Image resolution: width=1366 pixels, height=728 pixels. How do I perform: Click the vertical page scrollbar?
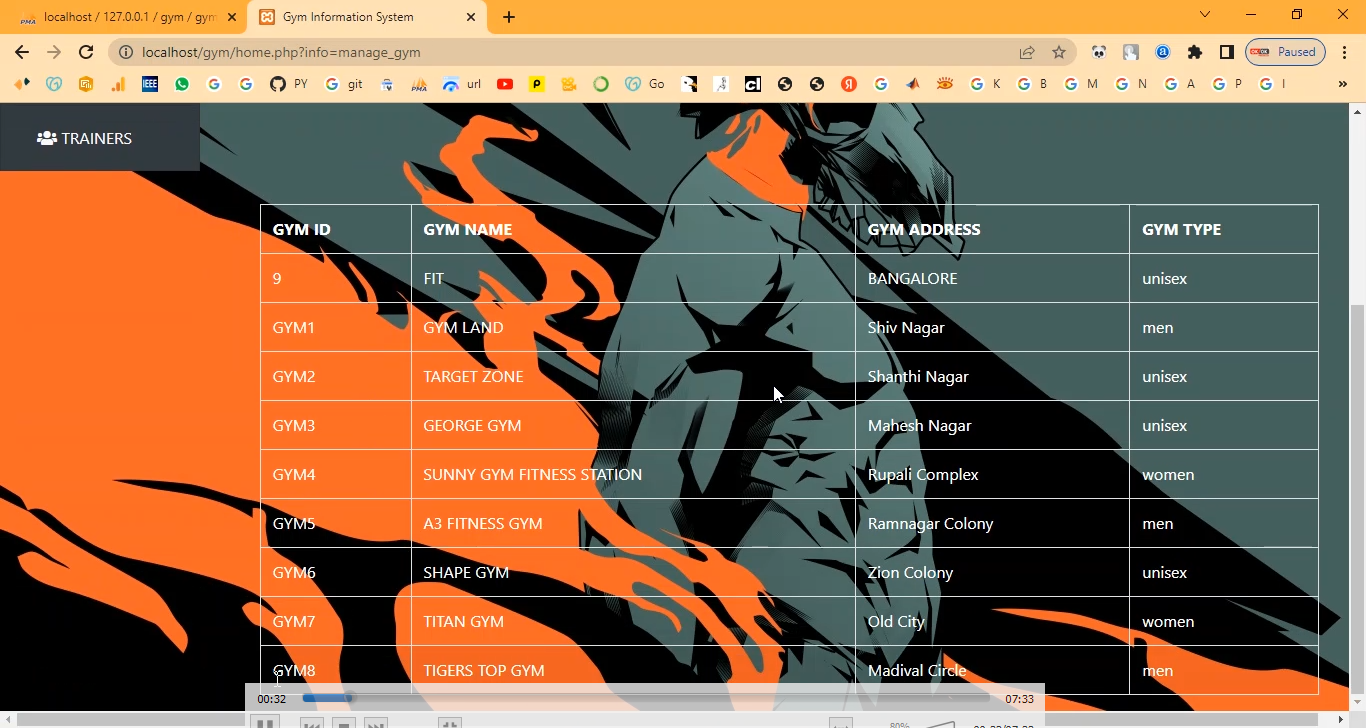1357,500
